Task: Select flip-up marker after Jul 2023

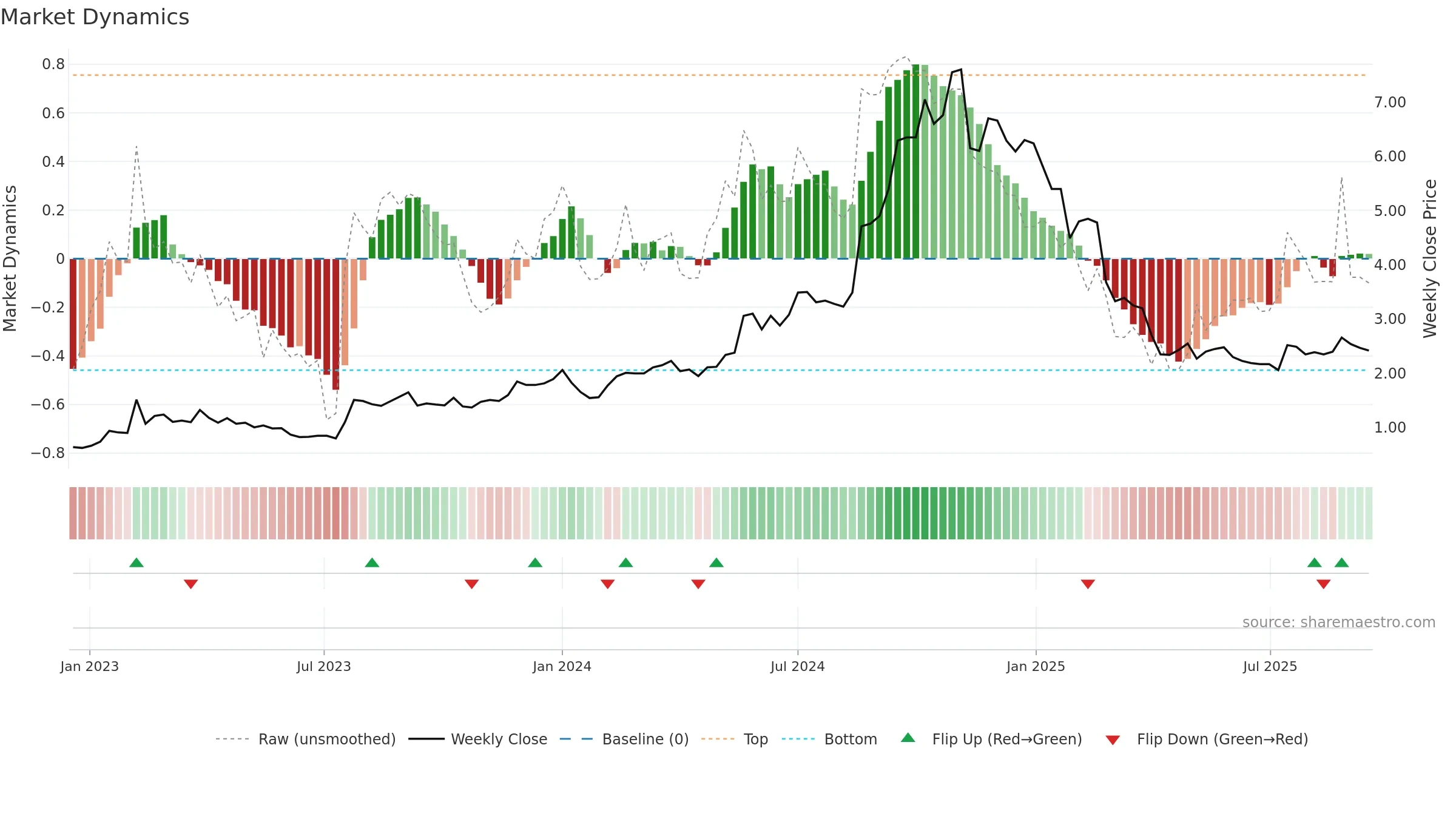Action: click(x=372, y=562)
